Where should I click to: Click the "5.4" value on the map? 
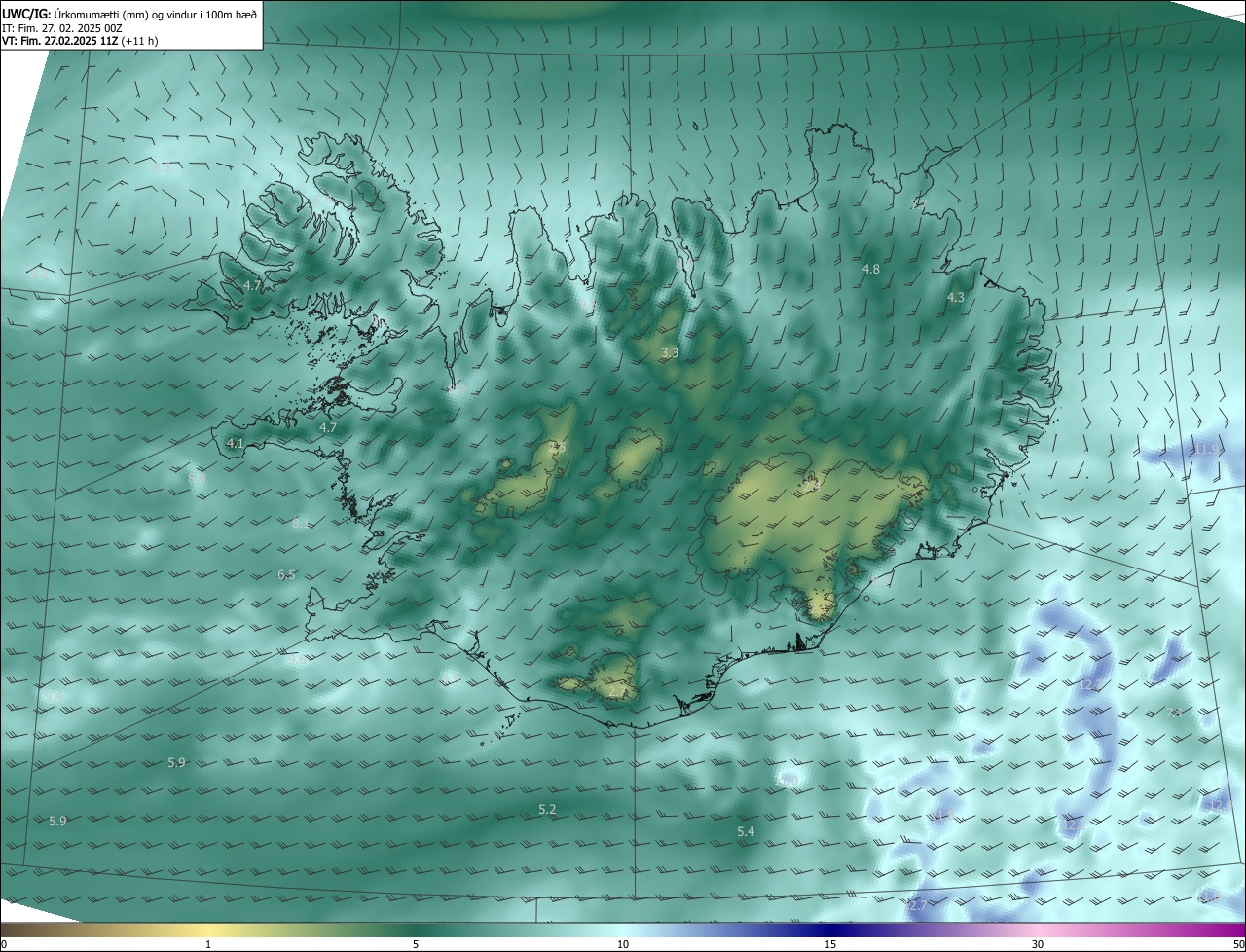(x=746, y=831)
